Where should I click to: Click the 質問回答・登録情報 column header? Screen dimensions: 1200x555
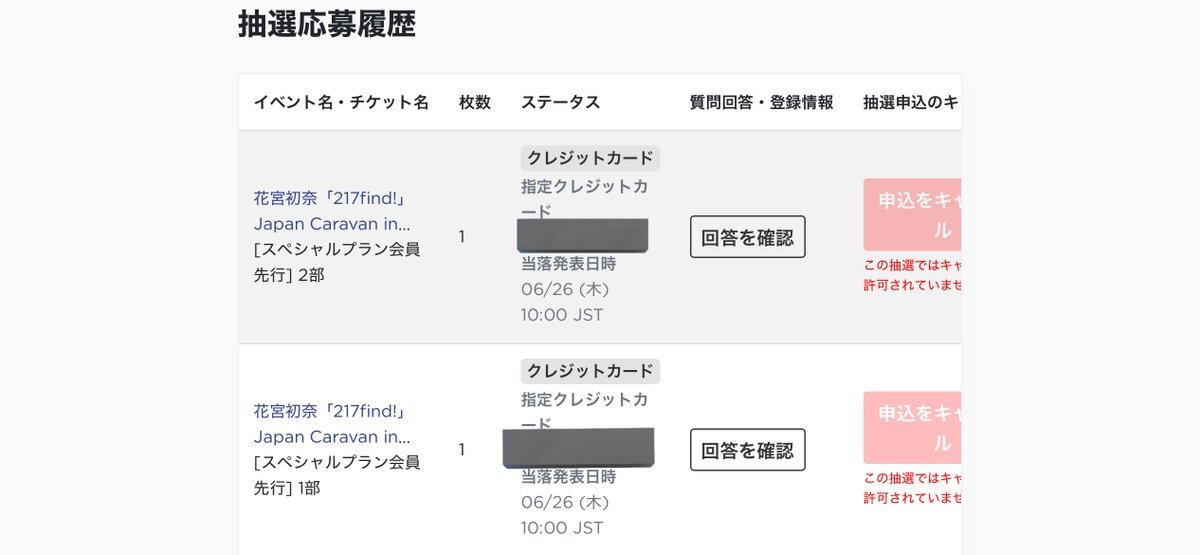pyautogui.click(x=761, y=102)
